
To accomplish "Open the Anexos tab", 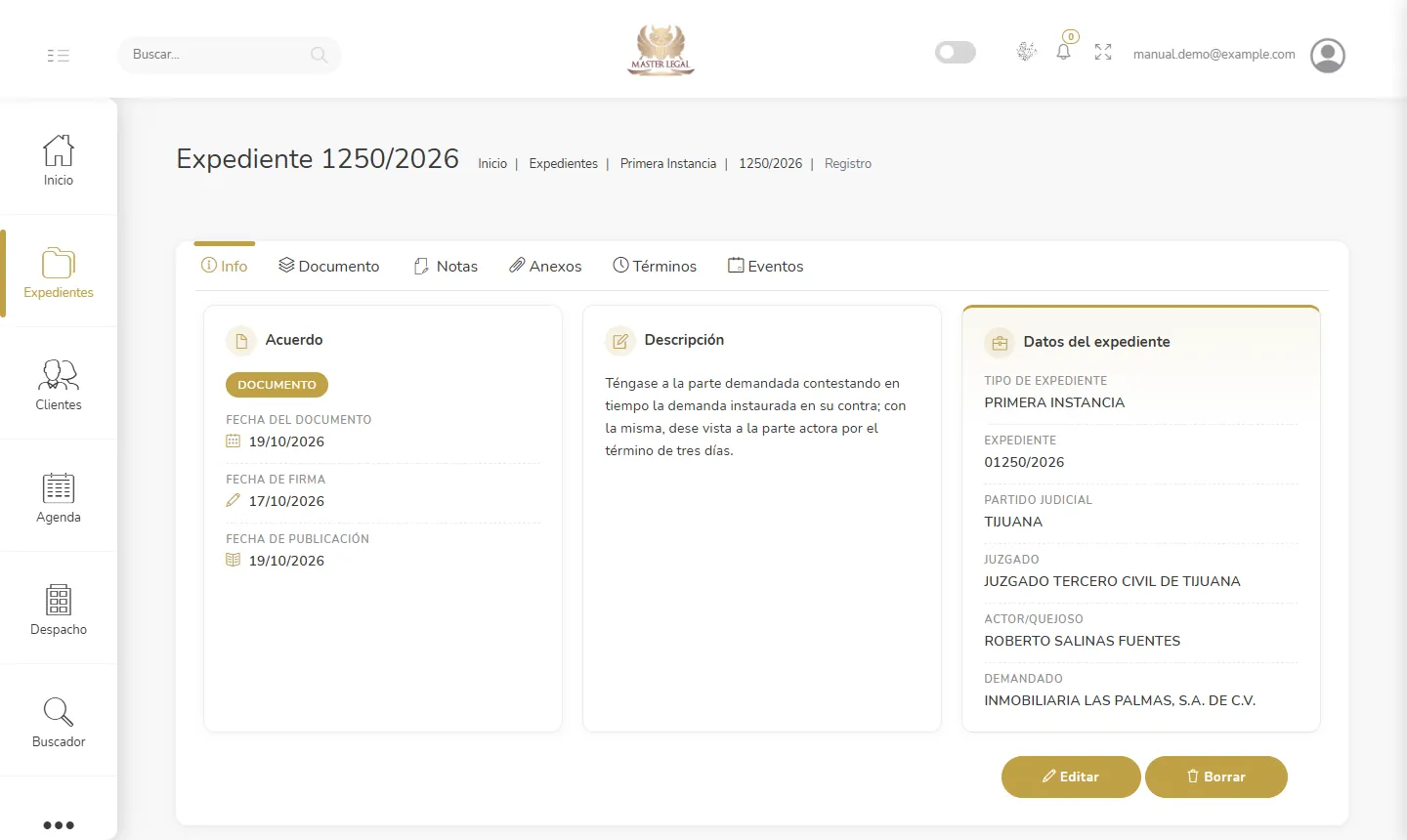I will [x=545, y=266].
